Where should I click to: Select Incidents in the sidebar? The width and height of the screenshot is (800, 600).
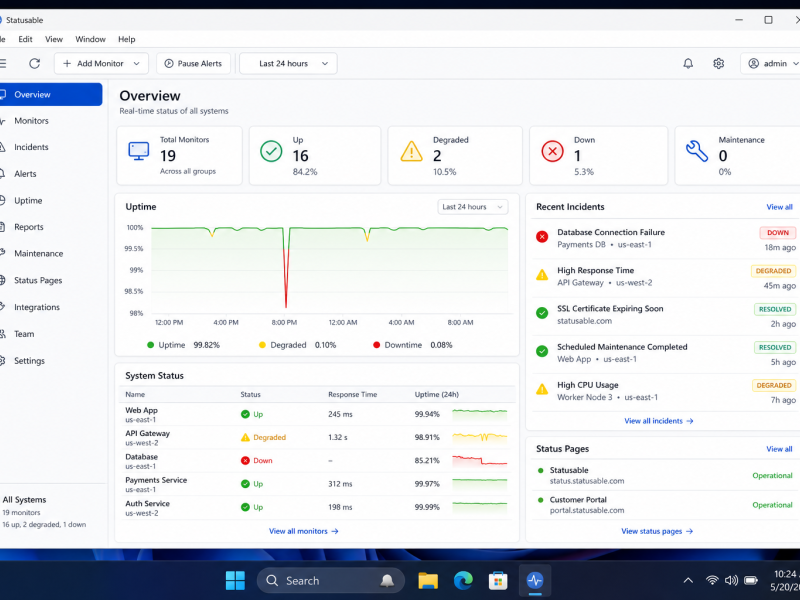point(51,147)
